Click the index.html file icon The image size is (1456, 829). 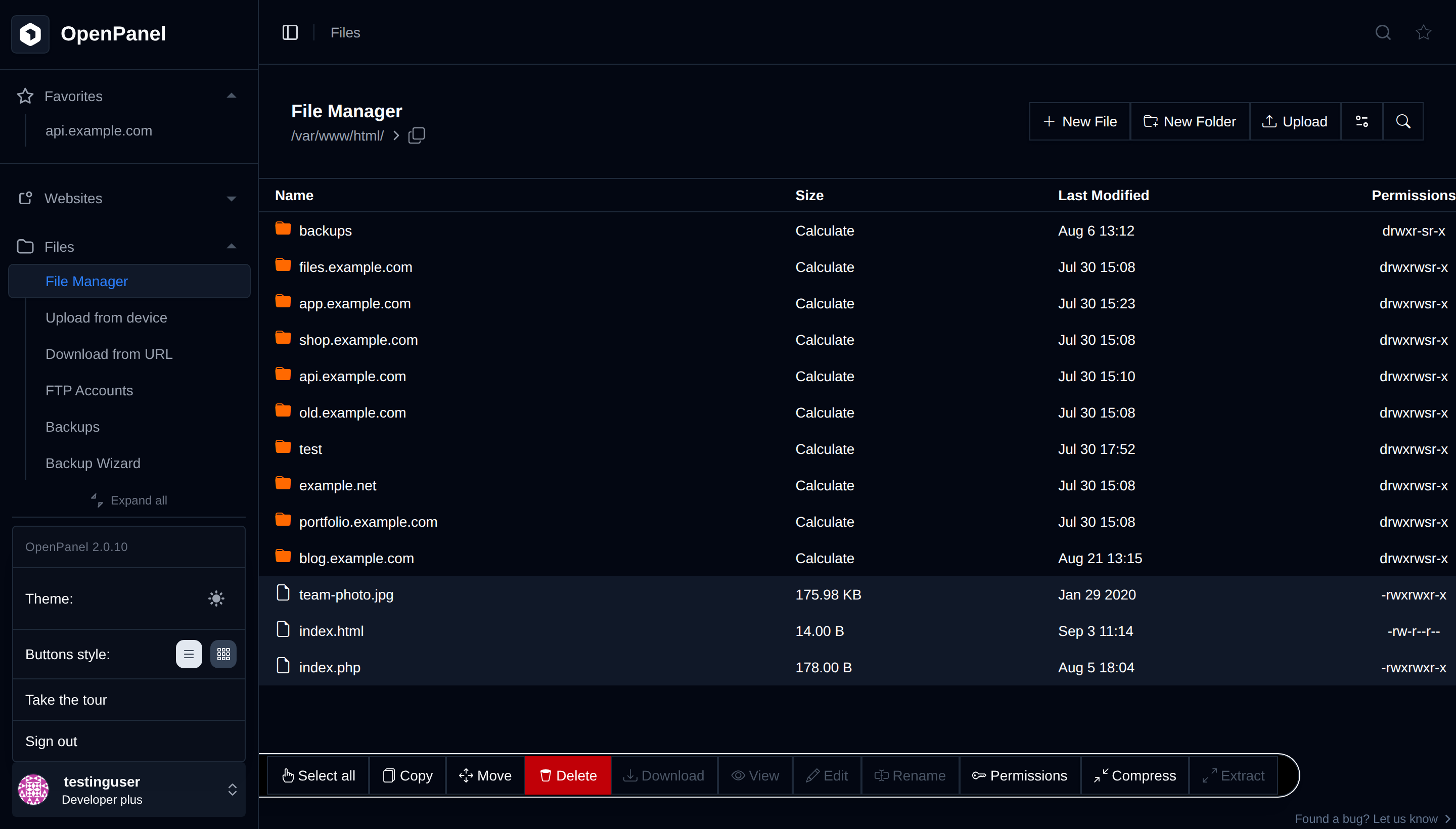click(283, 630)
